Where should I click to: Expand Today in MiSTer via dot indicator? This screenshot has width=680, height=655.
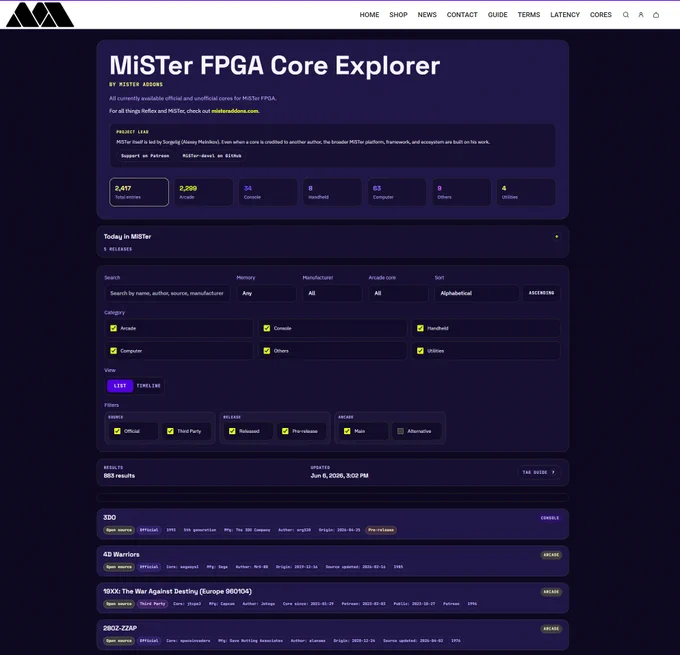556,236
